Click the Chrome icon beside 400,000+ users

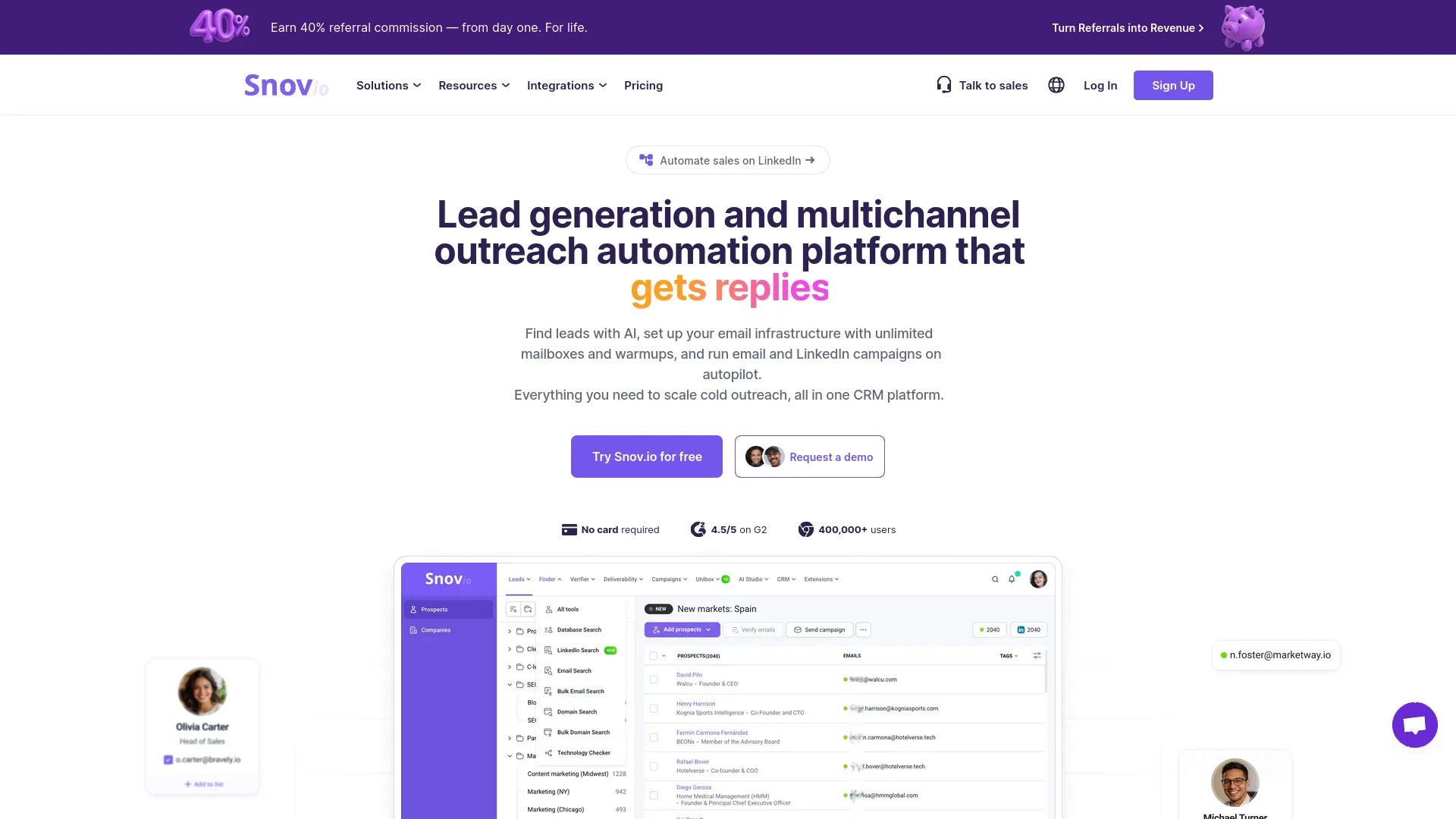tap(805, 529)
